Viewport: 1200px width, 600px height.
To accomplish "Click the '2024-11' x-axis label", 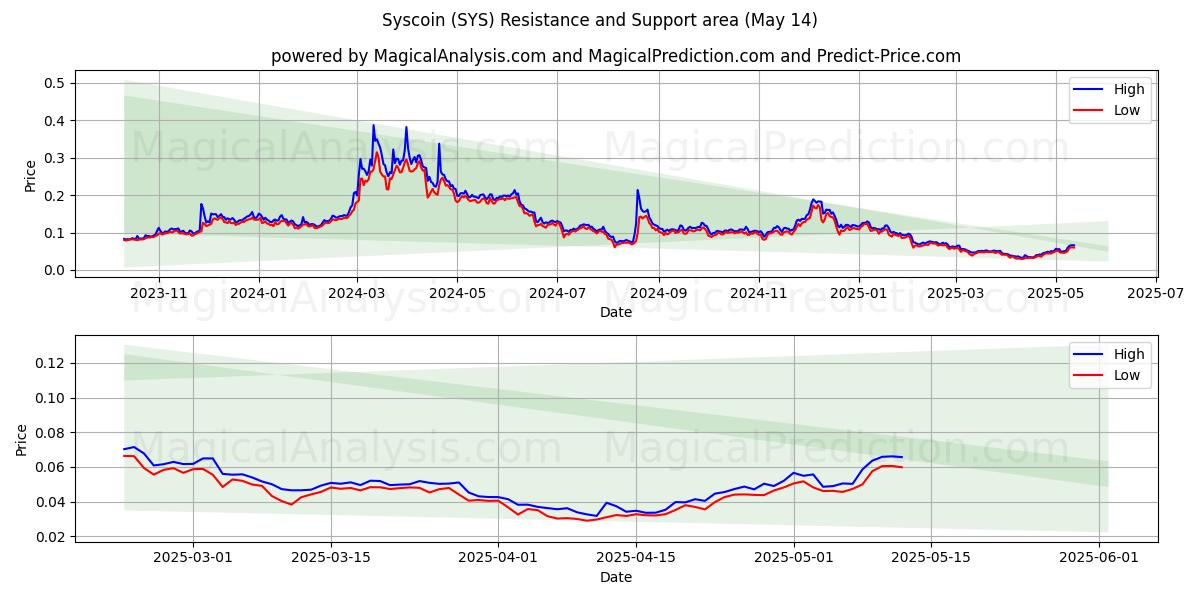I will click(x=758, y=294).
